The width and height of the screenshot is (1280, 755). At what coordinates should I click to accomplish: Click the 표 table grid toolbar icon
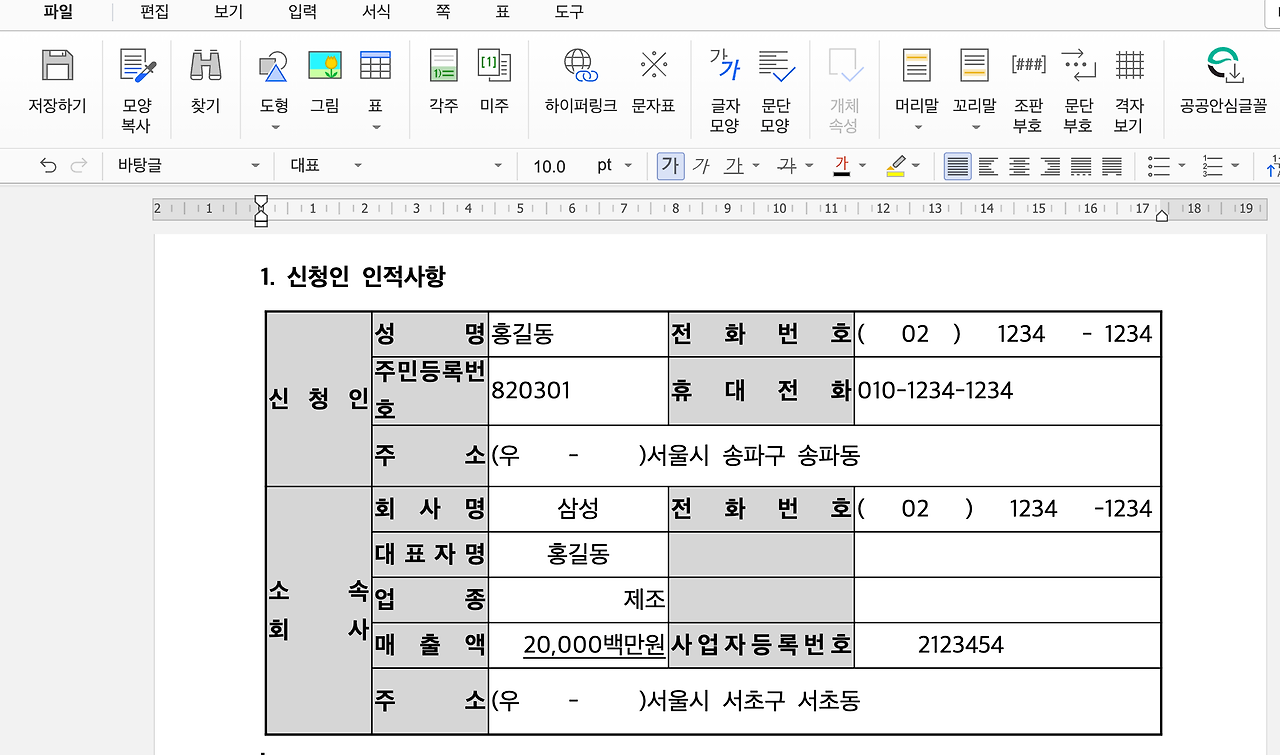[x=375, y=66]
